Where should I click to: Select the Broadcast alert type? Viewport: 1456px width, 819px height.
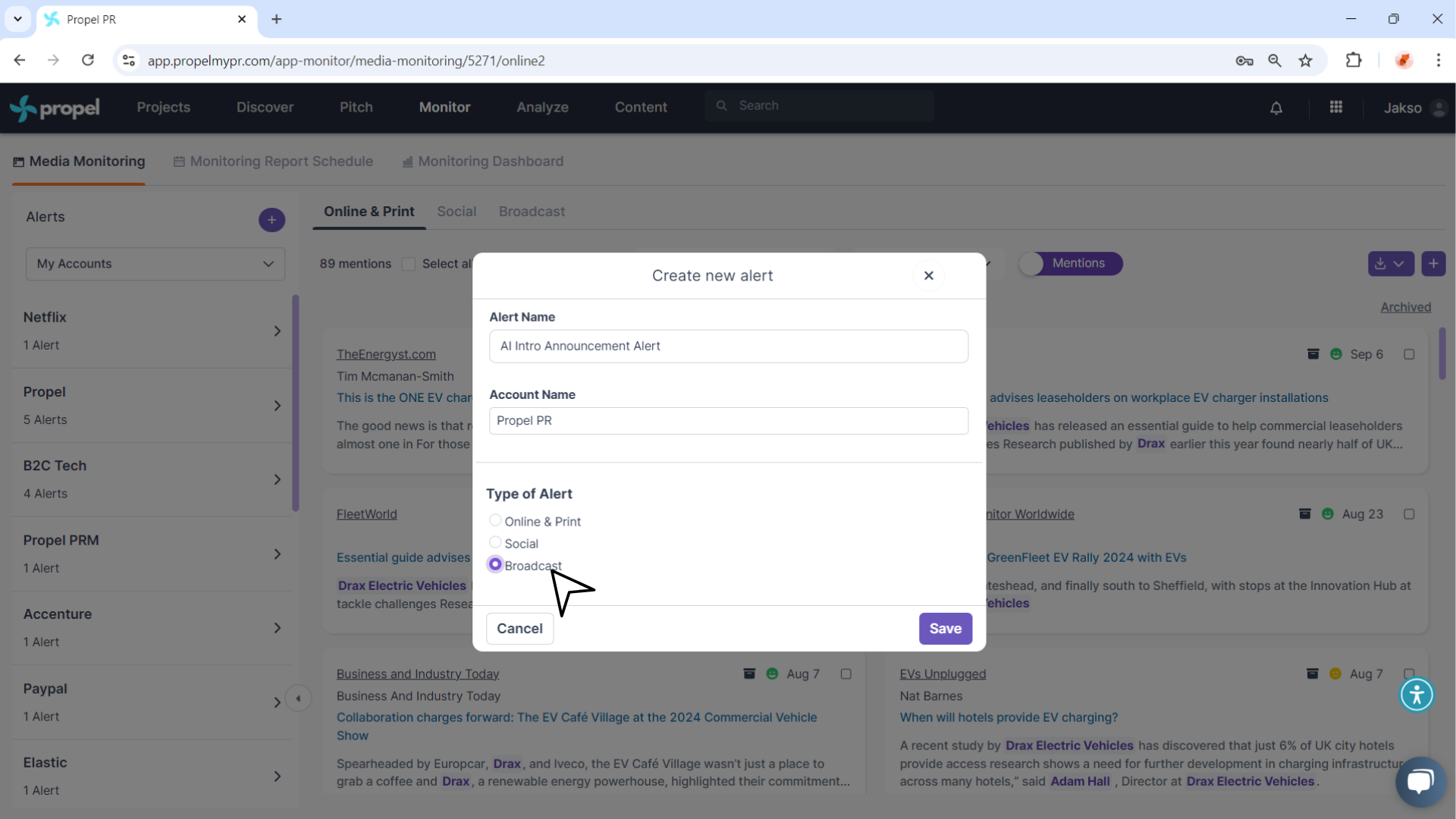495,564
